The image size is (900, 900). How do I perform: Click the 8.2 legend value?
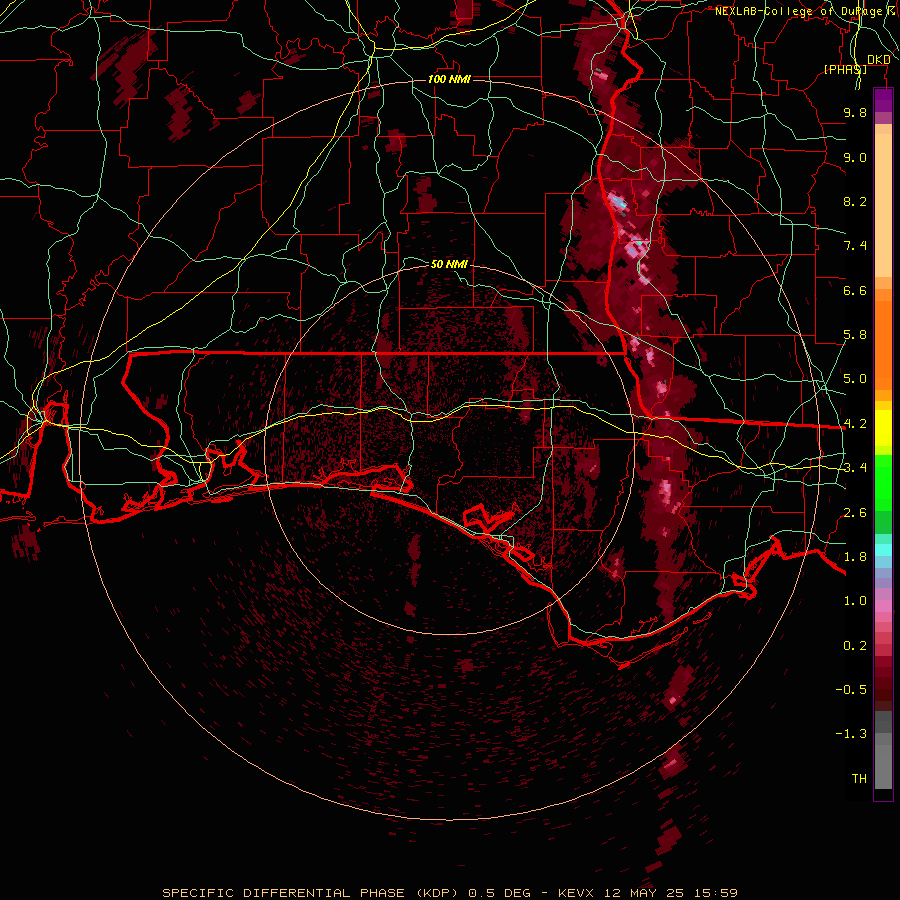click(855, 201)
